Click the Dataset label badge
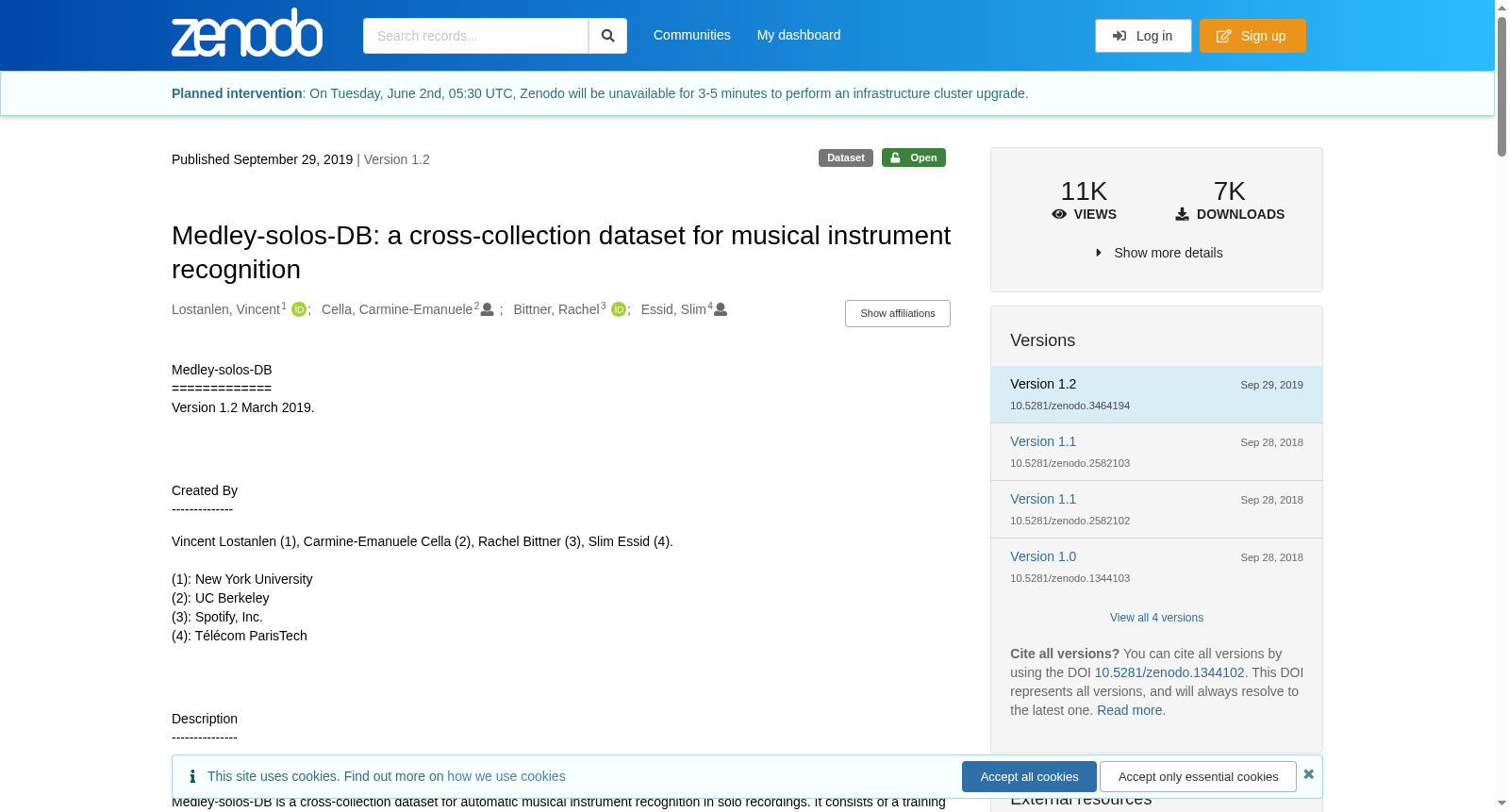The image size is (1509, 812). click(846, 157)
